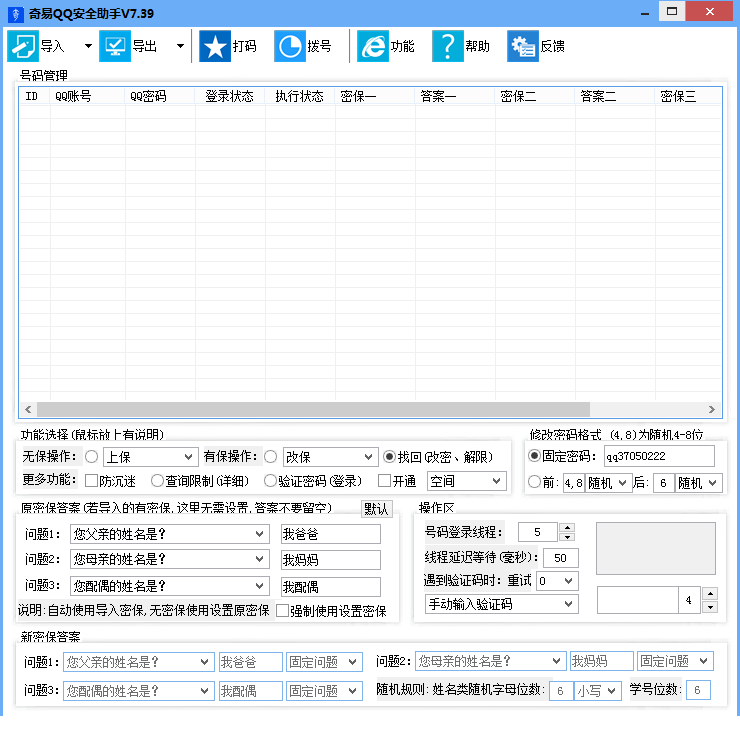Select 查询限制(详细) radio option
740x739 pixels.
click(x=157, y=481)
